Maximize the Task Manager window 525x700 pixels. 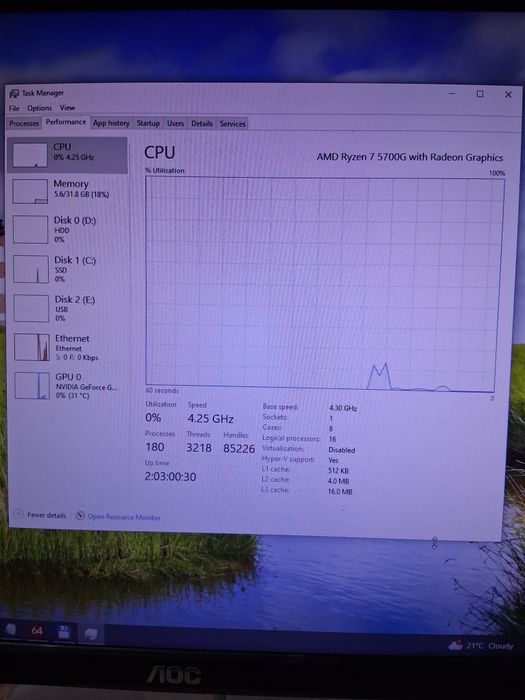click(x=480, y=94)
